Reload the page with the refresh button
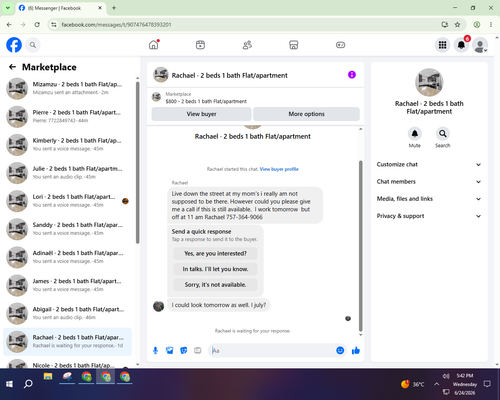 37,25
